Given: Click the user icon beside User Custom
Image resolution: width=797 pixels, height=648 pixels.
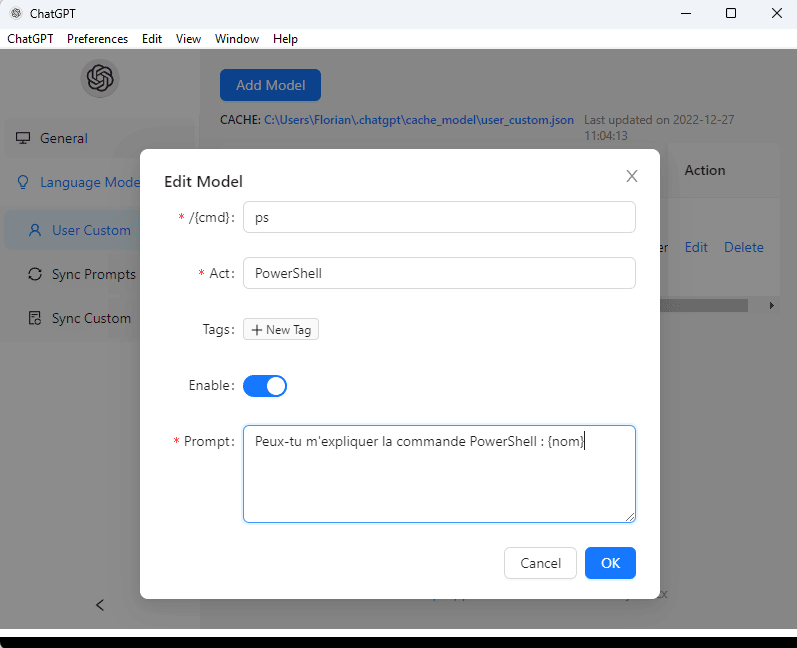Looking at the screenshot, I should click(x=35, y=230).
